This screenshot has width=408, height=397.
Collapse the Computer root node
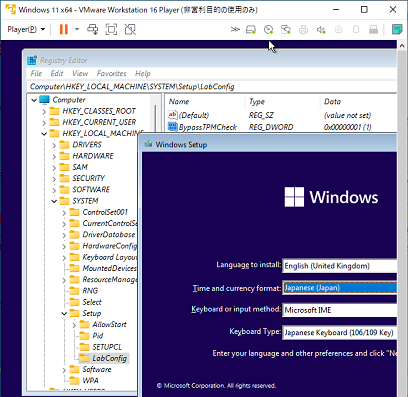pyautogui.click(x=34, y=100)
